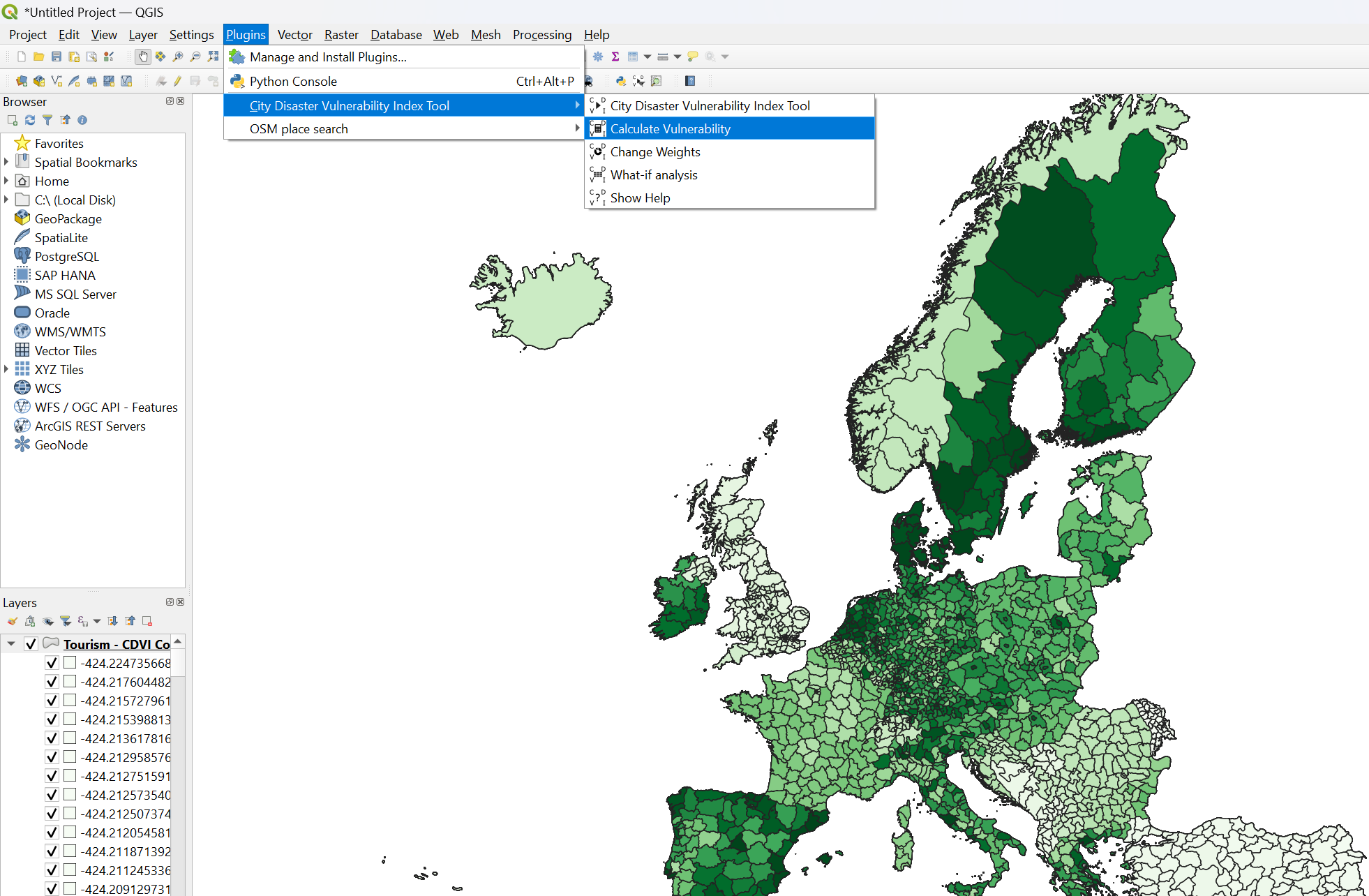Screen dimensions: 1369x896
Task: Click Filter Browser funnel icon
Action: pyautogui.click(x=47, y=120)
